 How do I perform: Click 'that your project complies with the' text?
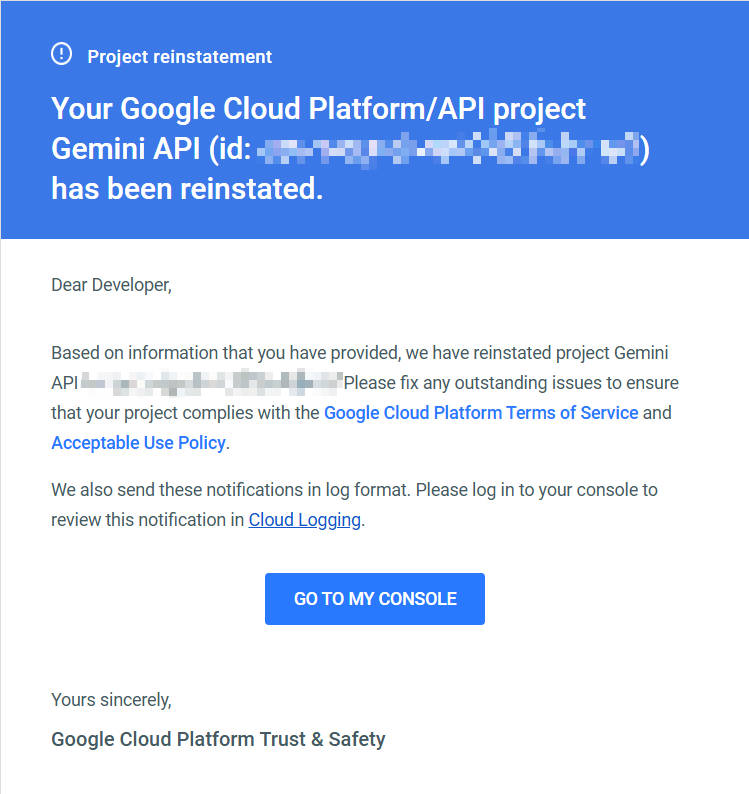[185, 413]
